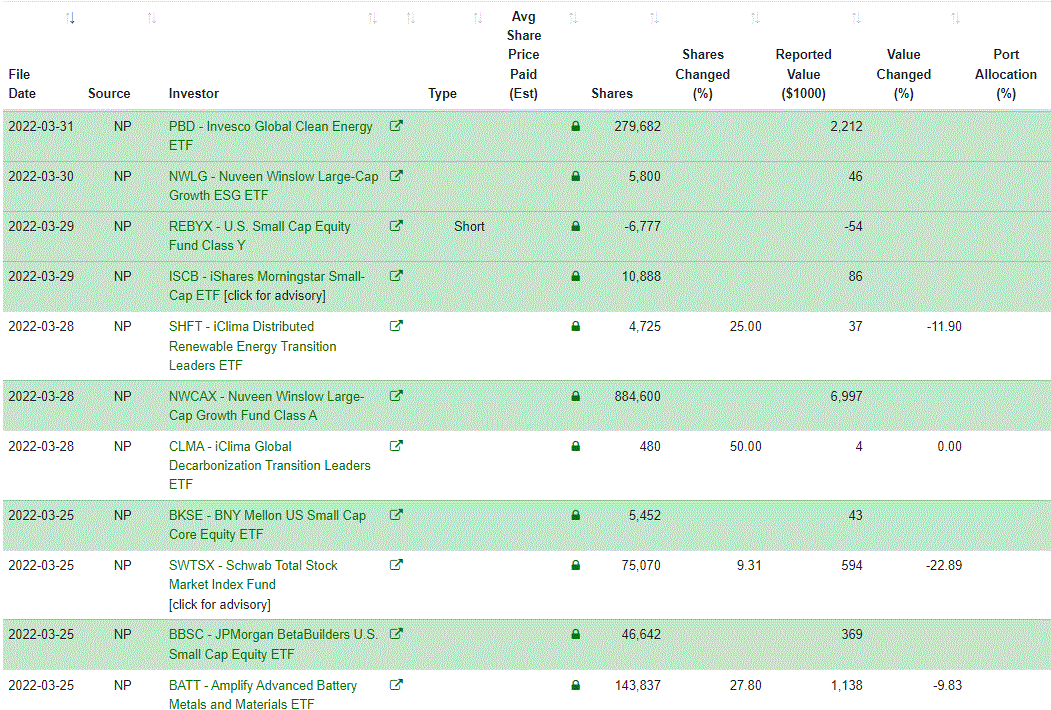The width and height of the screenshot is (1051, 710).
Task: Open NWLG - Nuveen Winslow Large-Cap Growth ESG ETF
Action: [273, 186]
